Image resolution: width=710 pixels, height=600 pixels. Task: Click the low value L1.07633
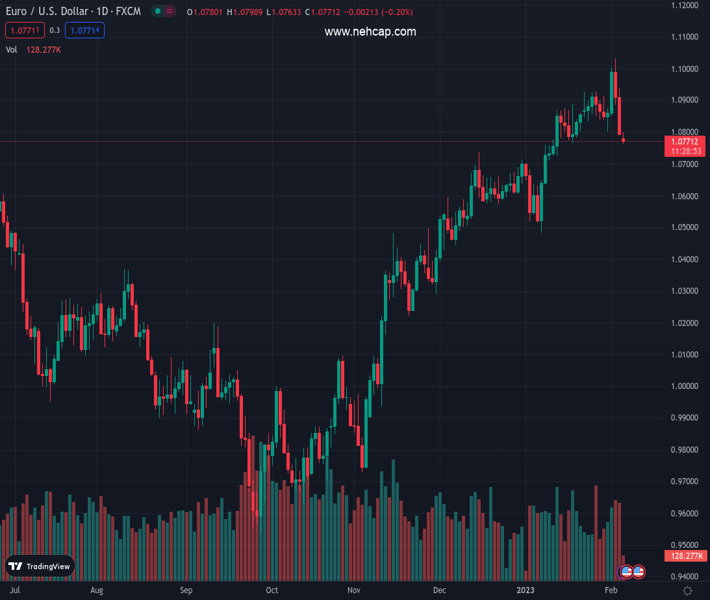point(283,12)
